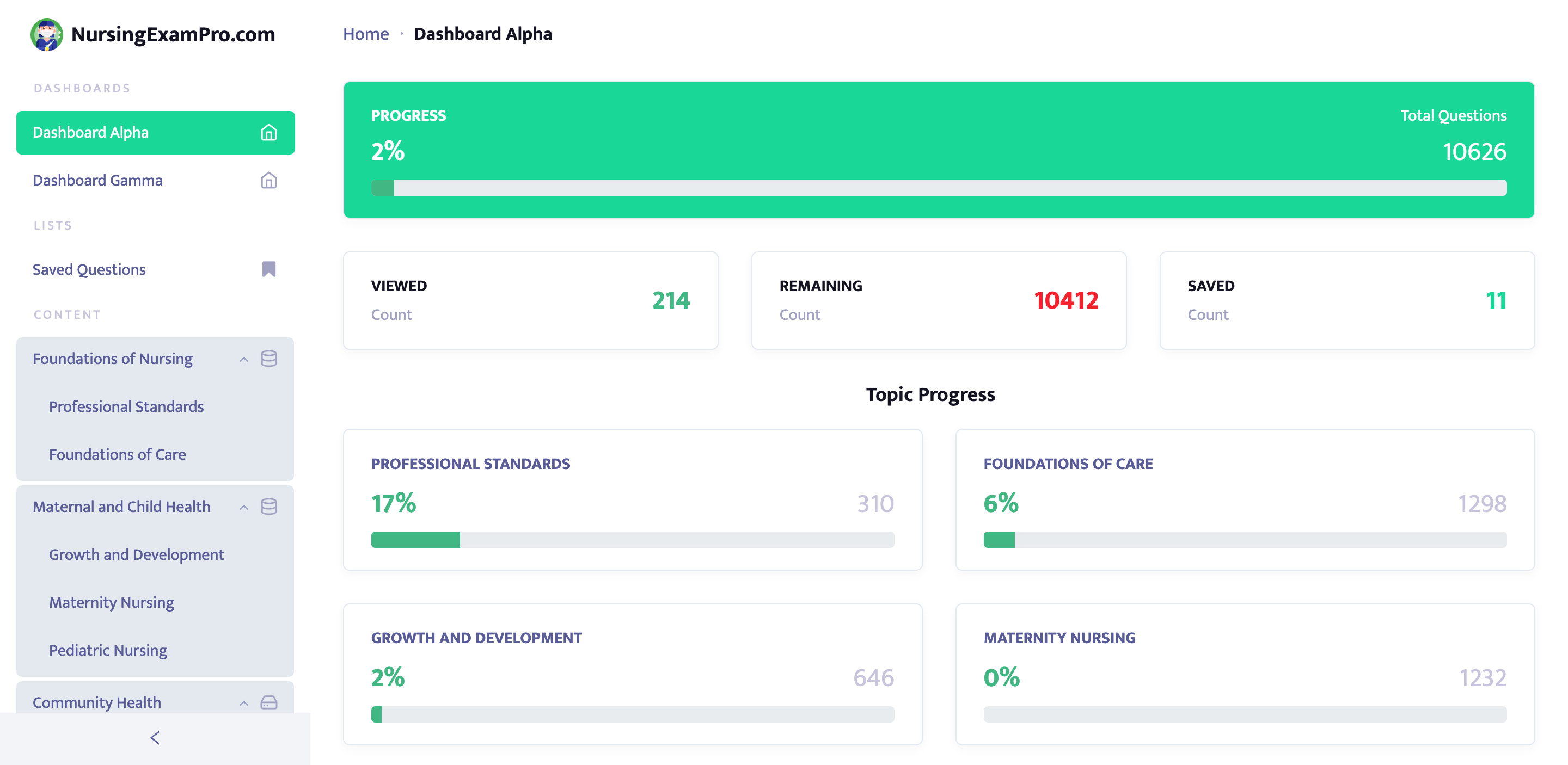Toggle the Community Health section chevron
The image size is (1568, 765).
pos(243,703)
